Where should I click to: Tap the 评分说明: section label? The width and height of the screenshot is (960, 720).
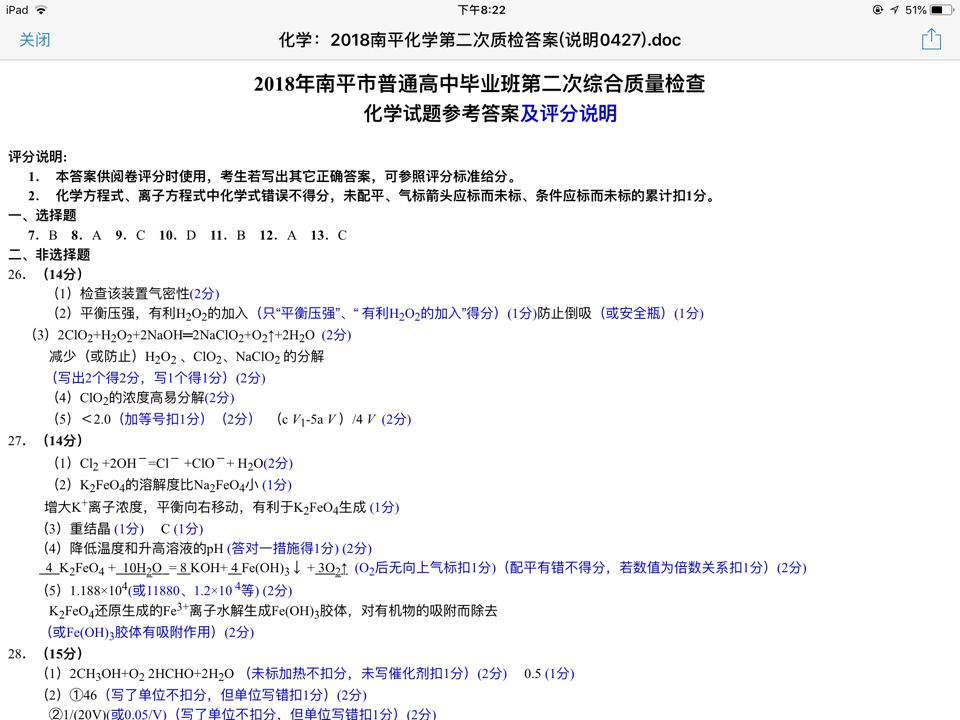(38, 157)
